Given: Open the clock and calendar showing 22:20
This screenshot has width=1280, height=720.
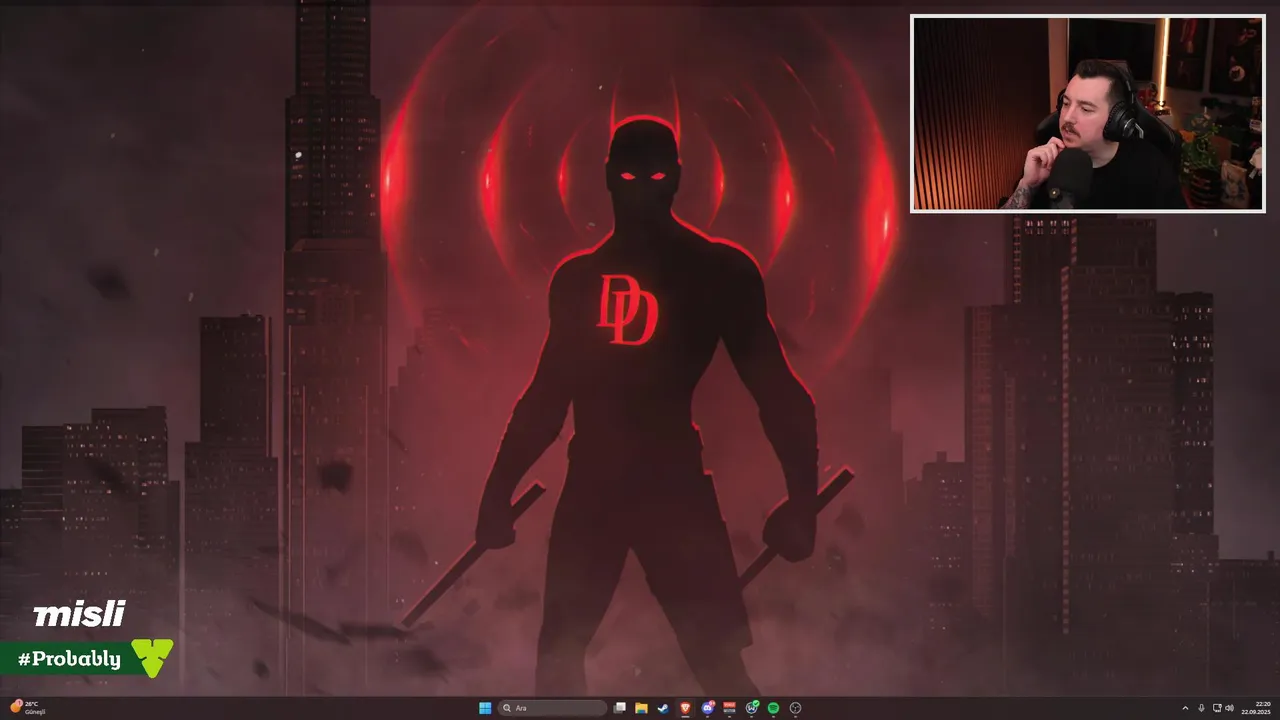Looking at the screenshot, I should [x=1256, y=708].
